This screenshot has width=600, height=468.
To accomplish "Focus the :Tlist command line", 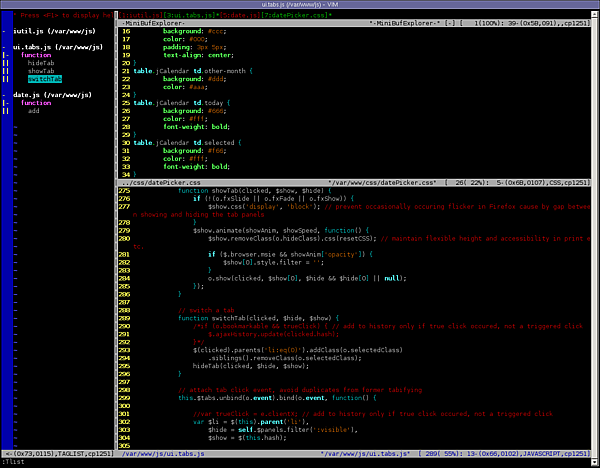I will (x=14, y=461).
